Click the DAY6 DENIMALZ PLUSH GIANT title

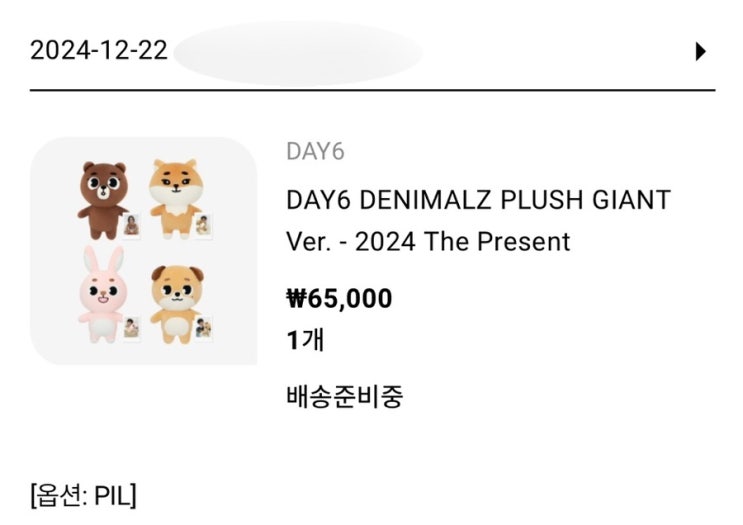coord(478,200)
